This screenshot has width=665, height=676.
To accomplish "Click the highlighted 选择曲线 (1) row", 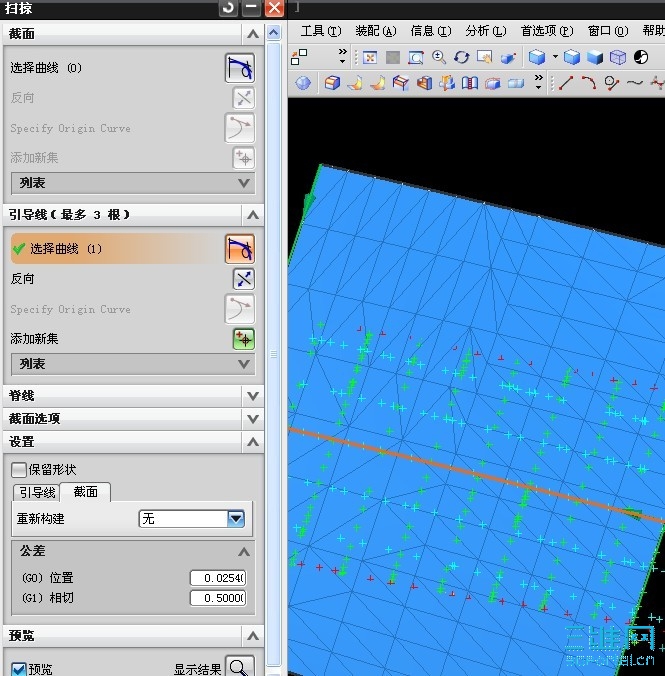I will click(116, 249).
